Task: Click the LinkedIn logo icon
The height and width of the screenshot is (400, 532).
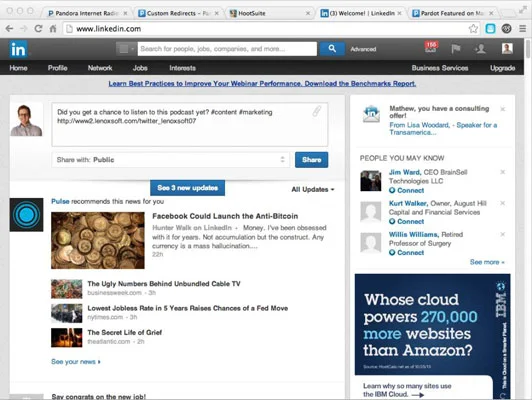Action: pyautogui.click(x=18, y=50)
